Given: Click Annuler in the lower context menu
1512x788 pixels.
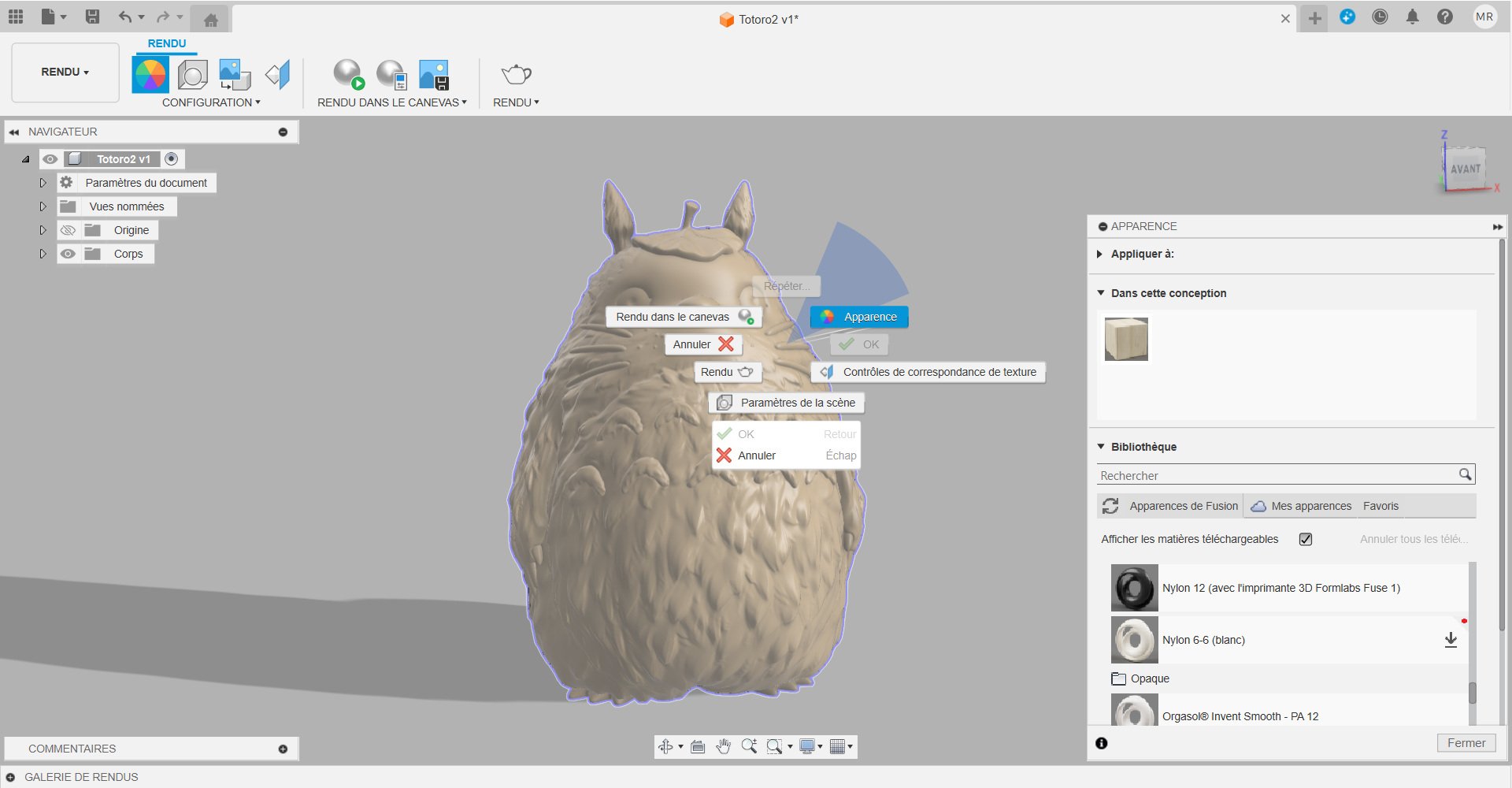Looking at the screenshot, I should pos(786,455).
